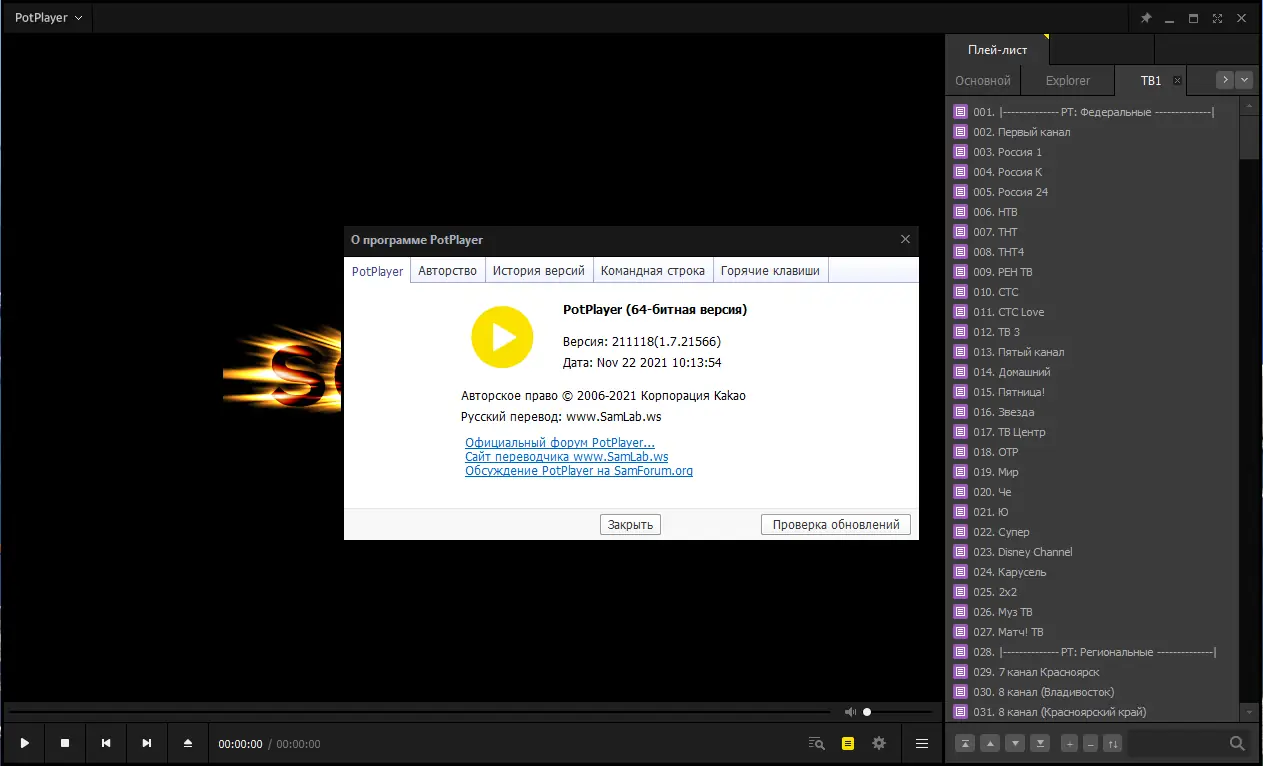Click the yellow PotPlayer logo in About dialog
Screen dimensions: 1263x766
(x=502, y=337)
